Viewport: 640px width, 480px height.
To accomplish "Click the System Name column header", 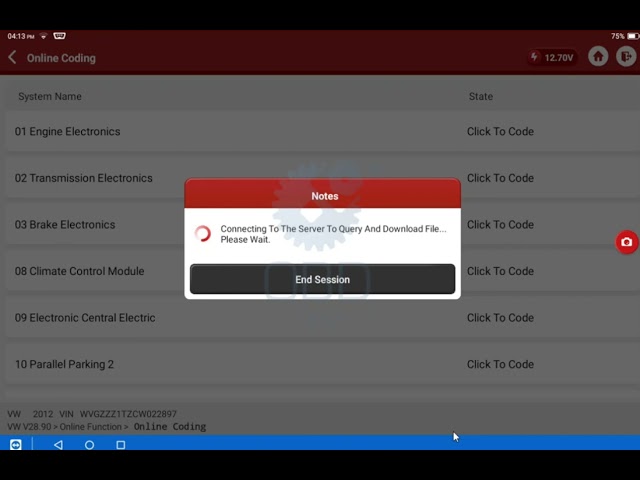I will click(x=50, y=96).
